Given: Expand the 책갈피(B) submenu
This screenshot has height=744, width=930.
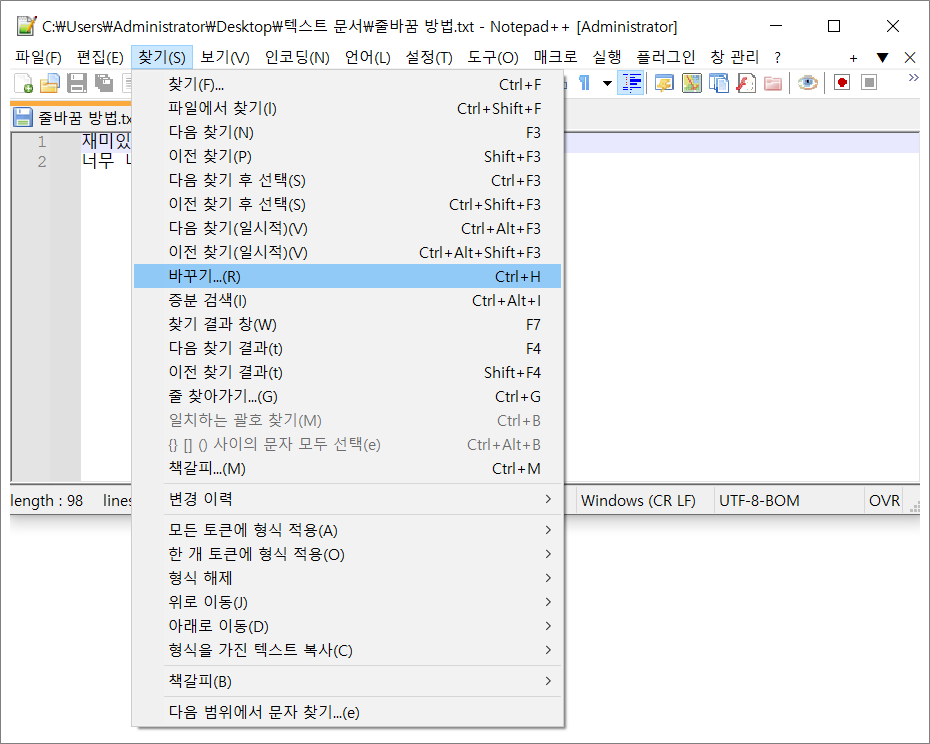Looking at the screenshot, I should (x=348, y=681).
